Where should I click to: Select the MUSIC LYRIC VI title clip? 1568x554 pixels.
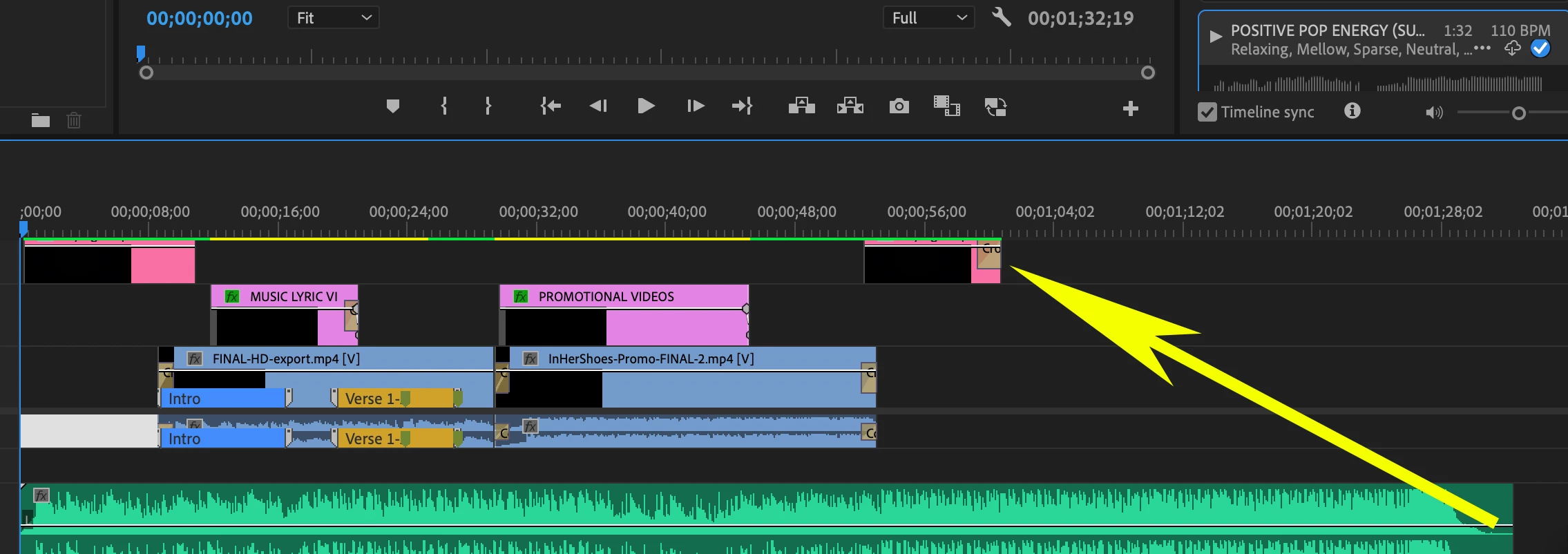click(x=284, y=315)
